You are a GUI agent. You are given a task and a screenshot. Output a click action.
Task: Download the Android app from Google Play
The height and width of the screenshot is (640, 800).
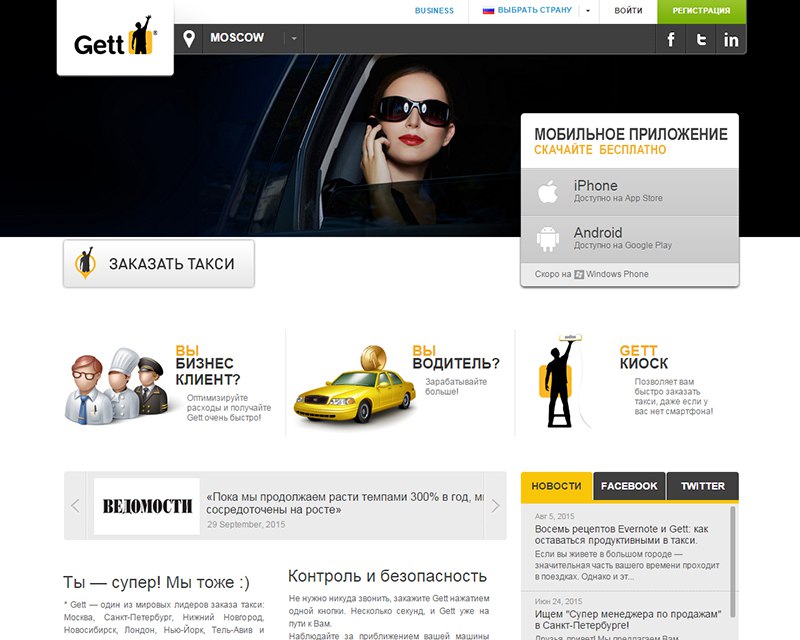630,239
